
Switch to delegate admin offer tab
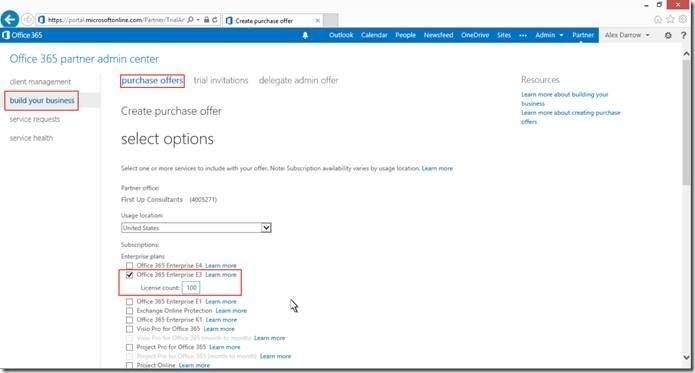[x=298, y=81]
